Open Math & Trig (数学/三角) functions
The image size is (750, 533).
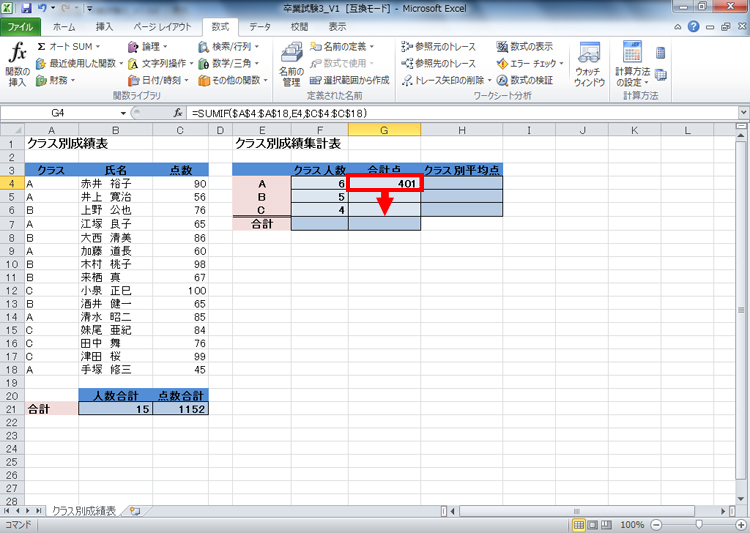[x=229, y=63]
